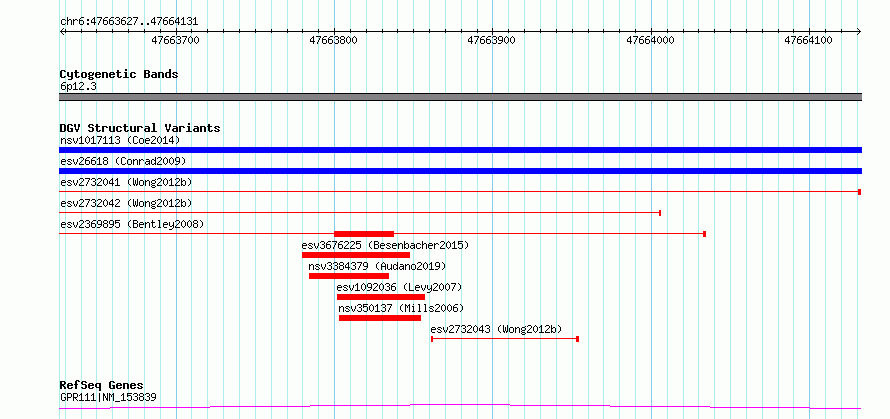Click the 47664100 ruler position

pyautogui.click(x=809, y=40)
